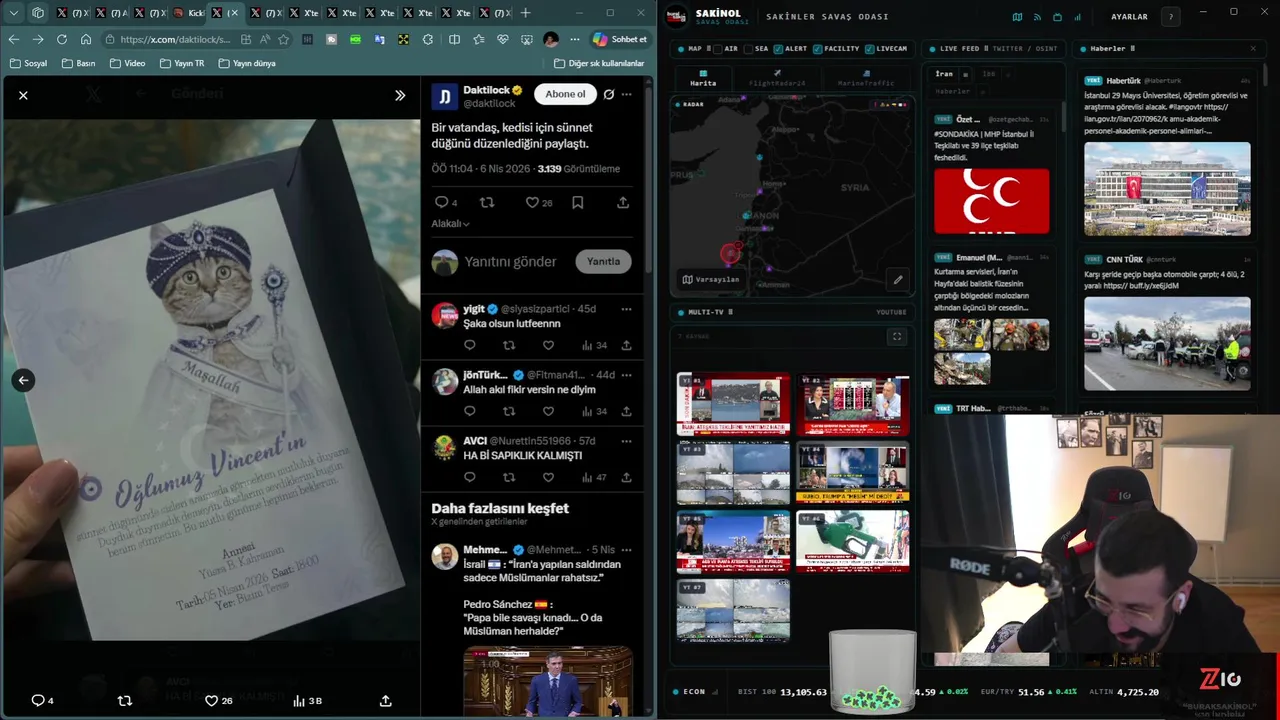Open the Sosyal bookmarks folder
Image resolution: width=1280 pixels, height=720 pixels.
point(29,63)
